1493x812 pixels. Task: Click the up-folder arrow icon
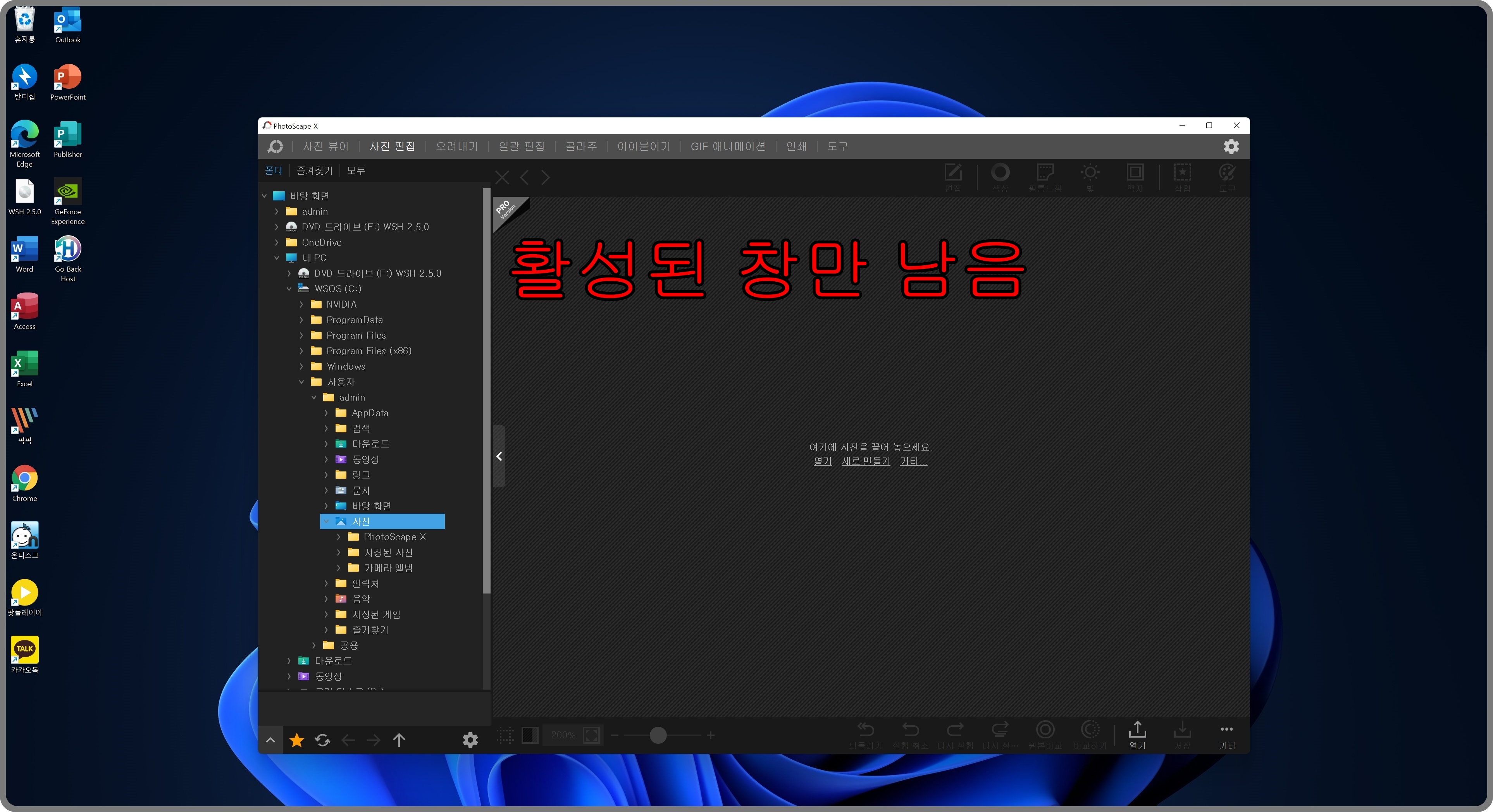[x=399, y=740]
